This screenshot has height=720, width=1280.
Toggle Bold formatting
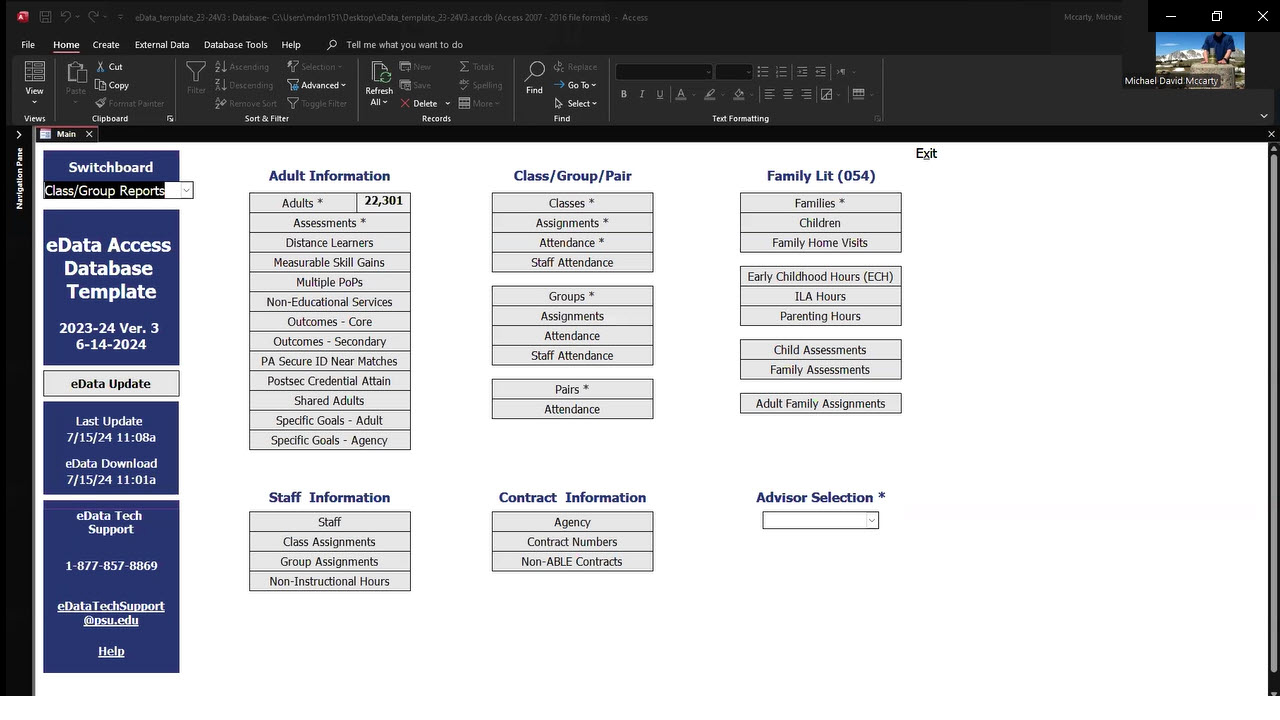pos(624,94)
